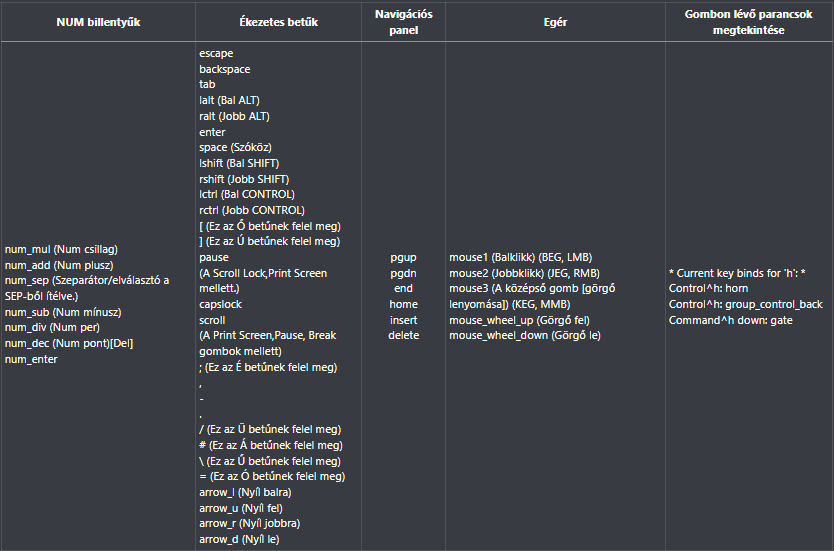Click the 'capslock' key entry
Viewport: 834px width, 551px height.
(221, 304)
